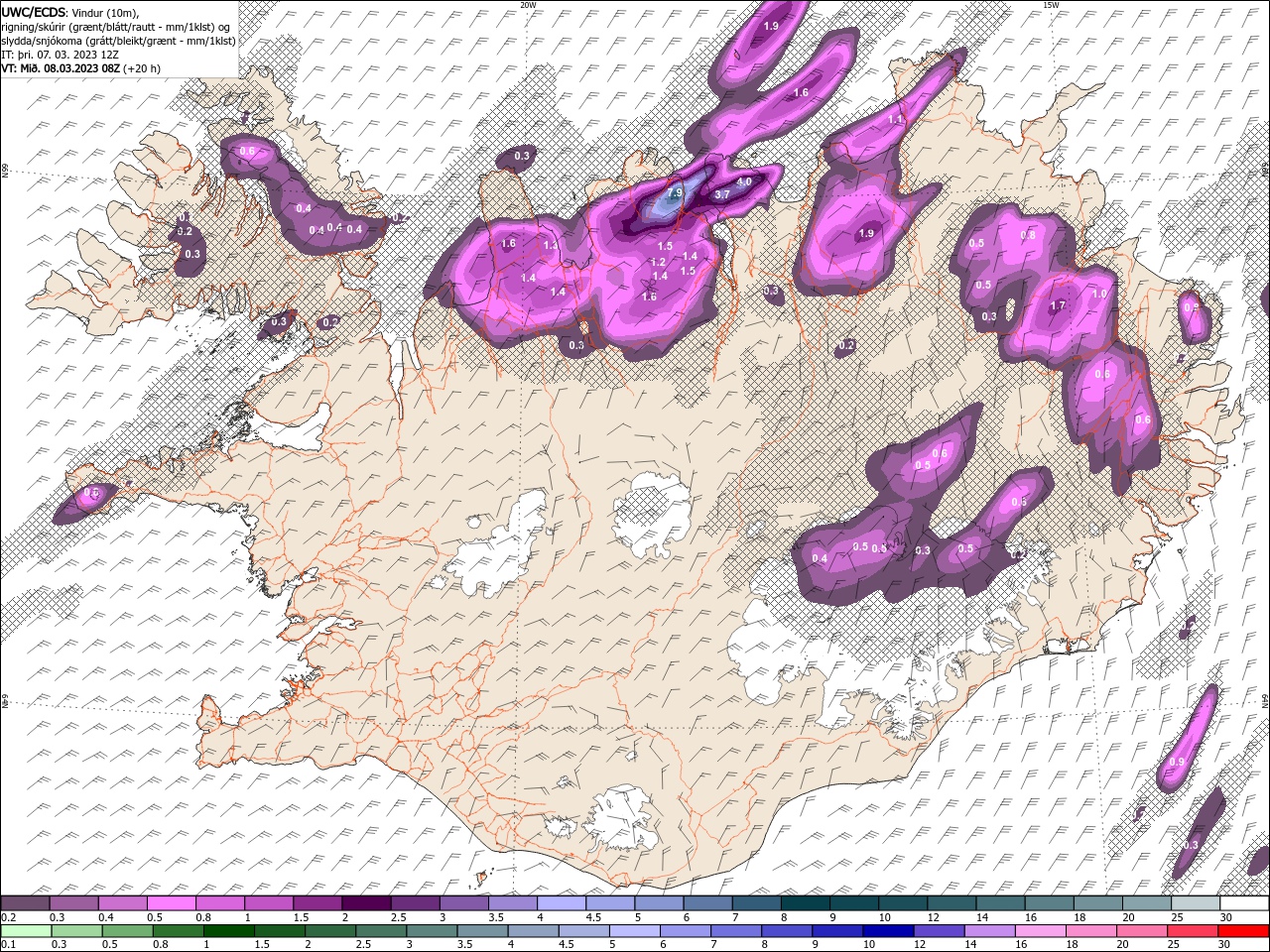Click the bright pink snow swatch between 0.5 and 0.8
The height and width of the screenshot is (952, 1270).
point(171,903)
